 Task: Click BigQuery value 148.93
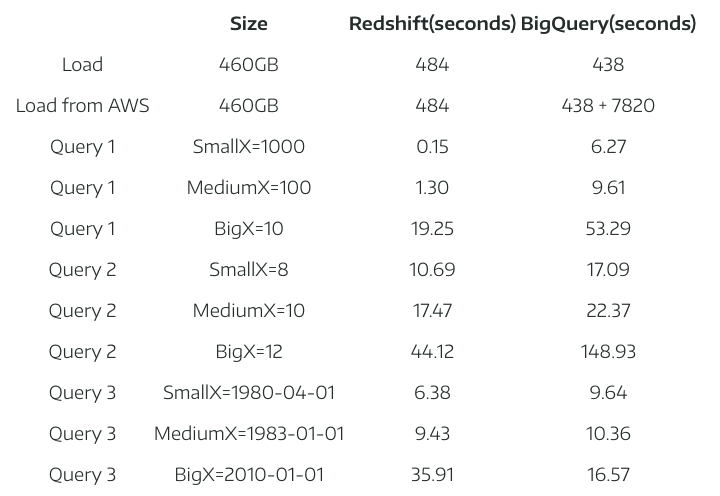(608, 352)
